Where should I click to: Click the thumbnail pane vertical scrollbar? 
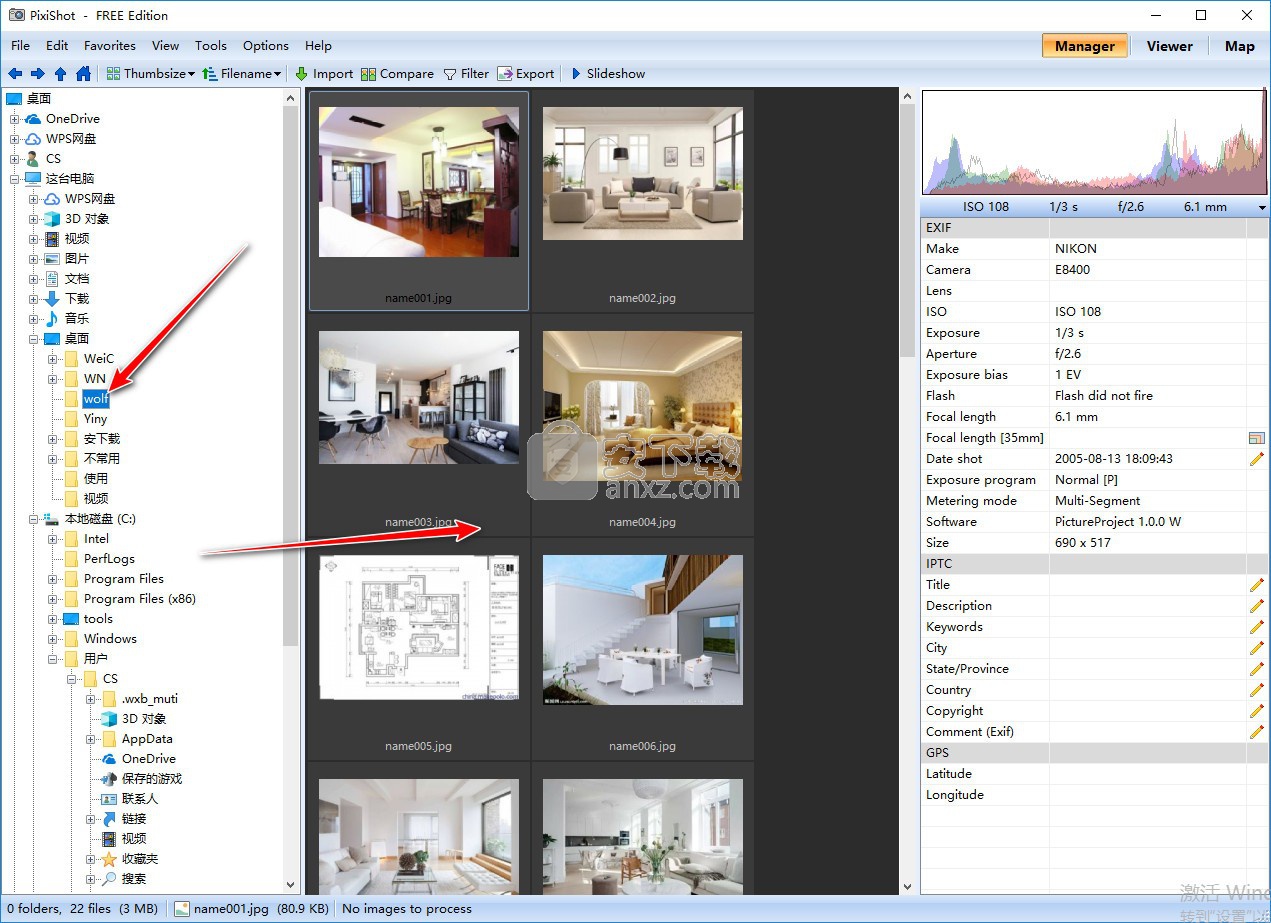(907, 230)
